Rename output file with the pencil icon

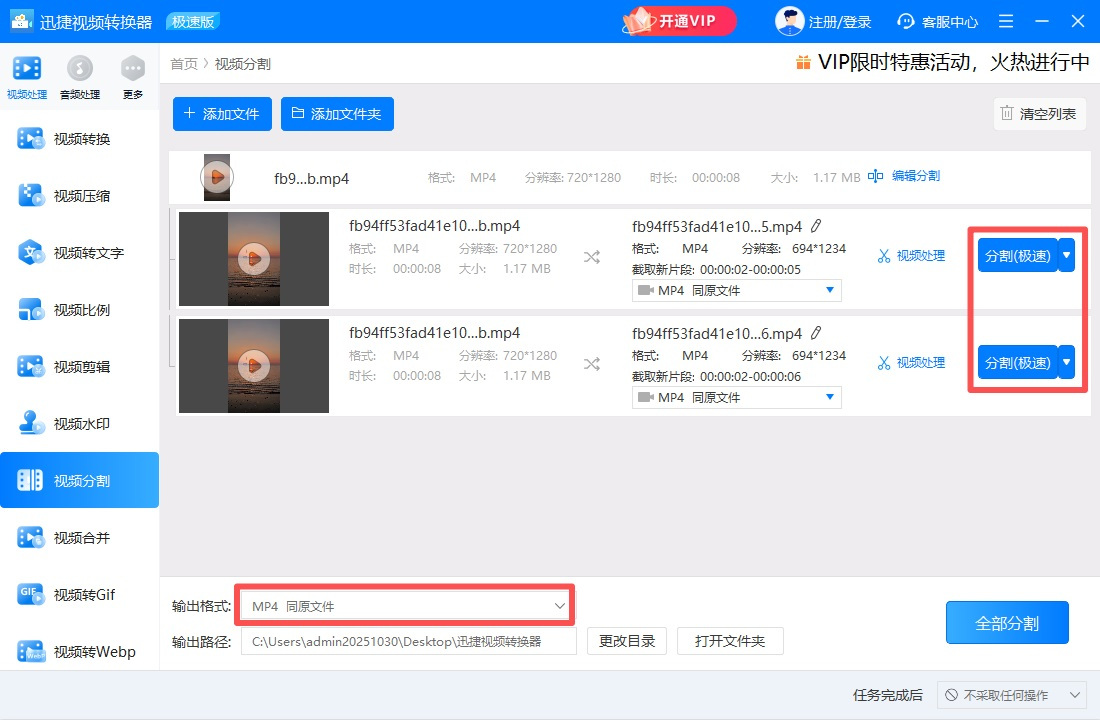[x=817, y=226]
